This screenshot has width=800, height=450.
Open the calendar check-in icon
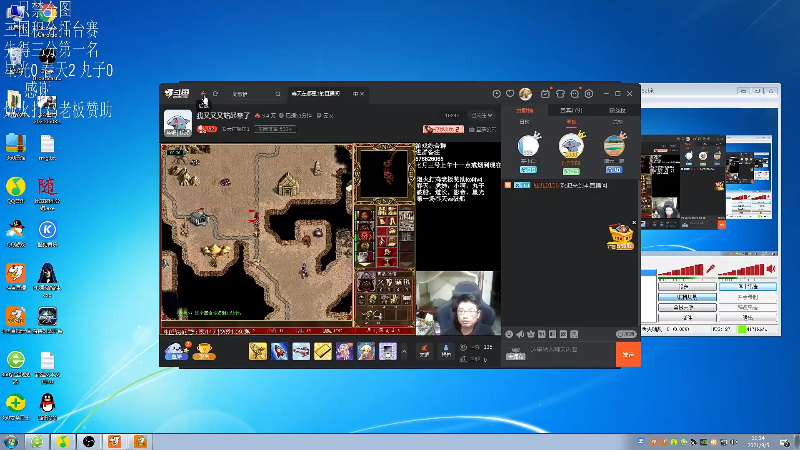545,94
